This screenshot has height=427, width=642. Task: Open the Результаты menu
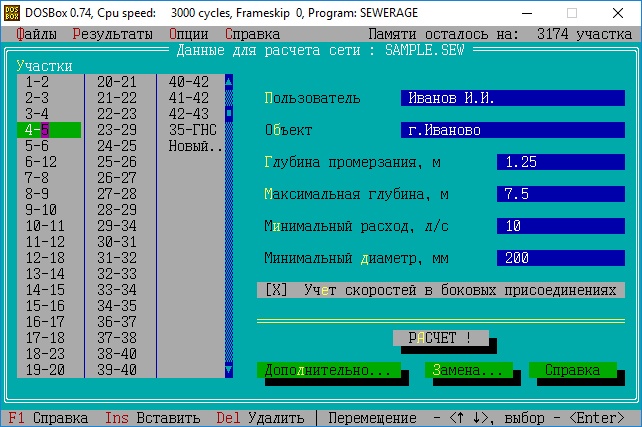click(112, 33)
